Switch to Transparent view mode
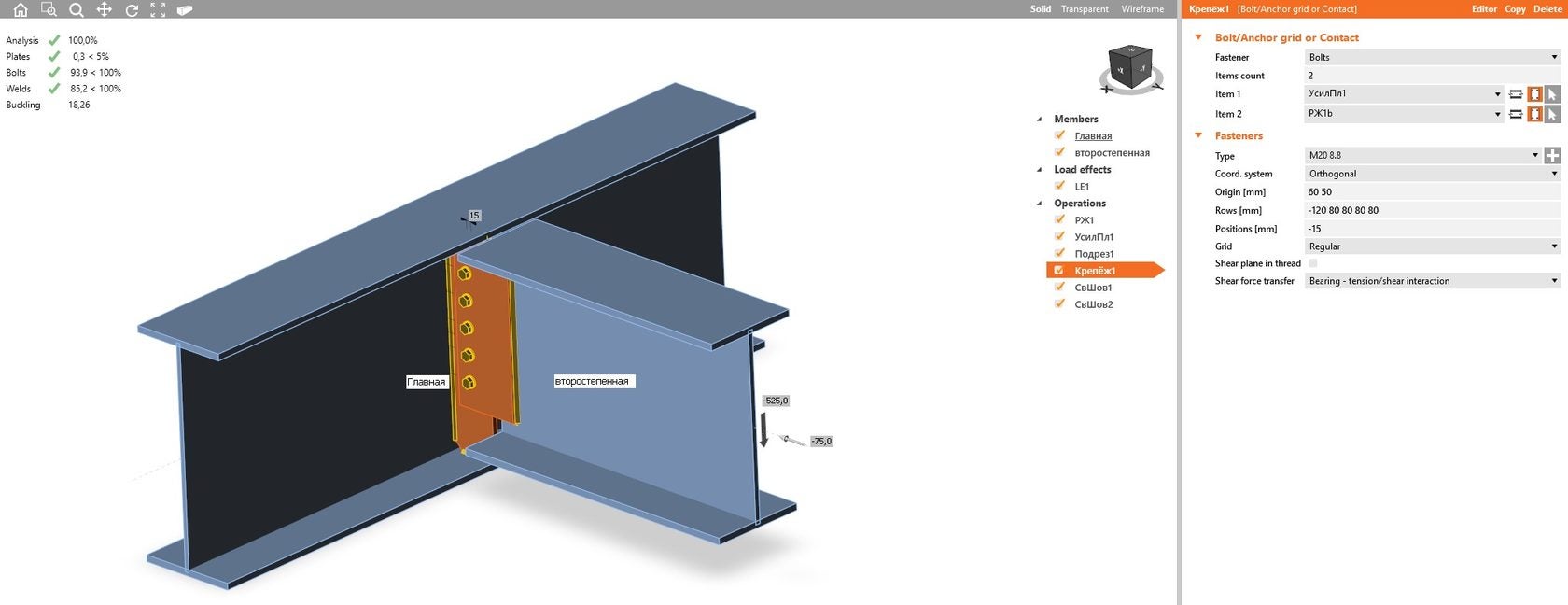The image size is (1568, 605). tap(1085, 9)
